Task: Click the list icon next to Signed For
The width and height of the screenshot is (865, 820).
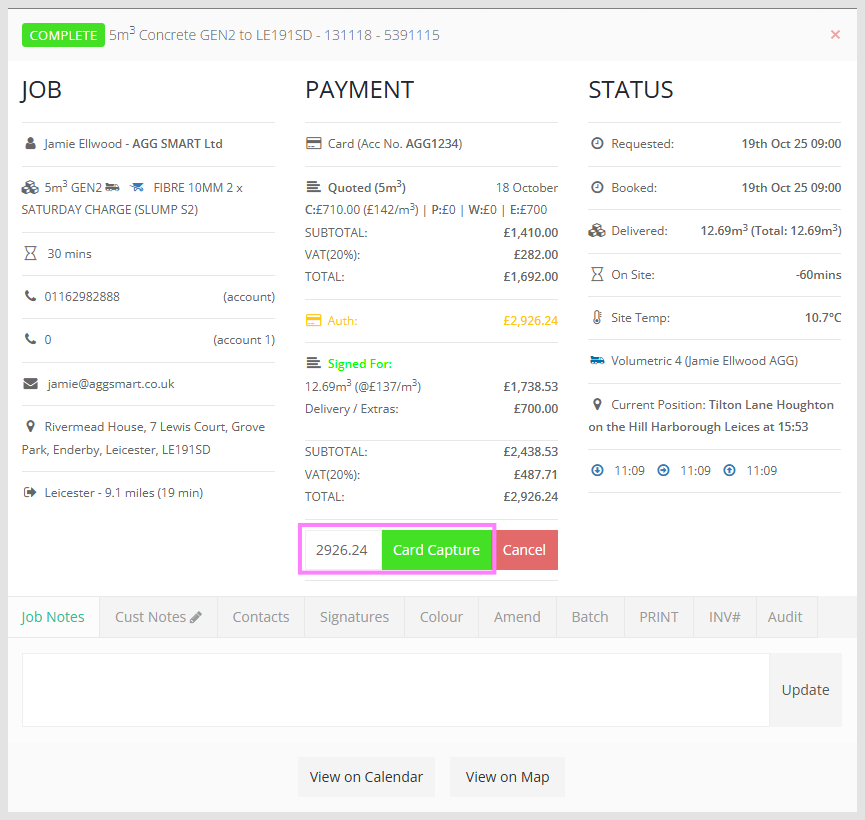Action: pyautogui.click(x=313, y=363)
